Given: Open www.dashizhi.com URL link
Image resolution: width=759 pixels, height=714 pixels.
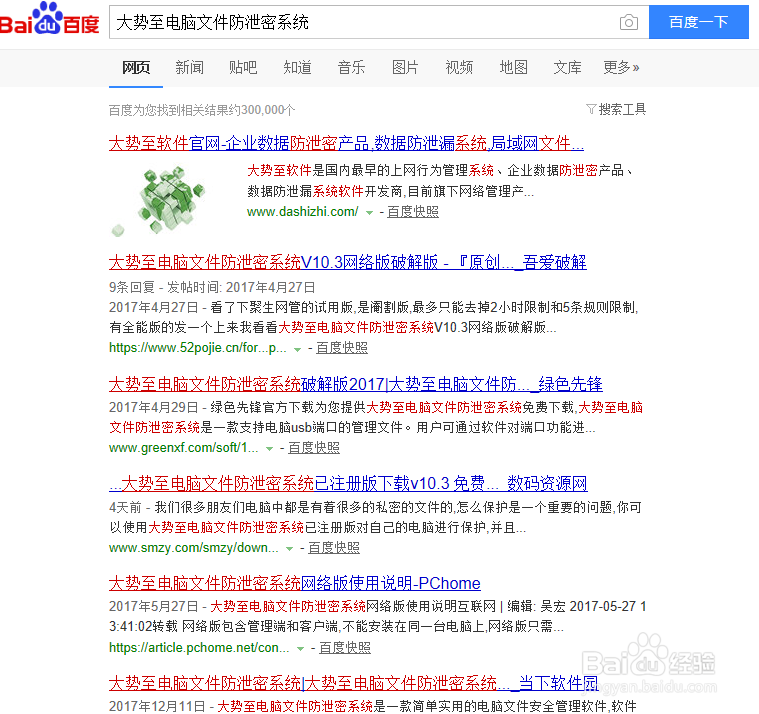Looking at the screenshot, I should point(303,212).
